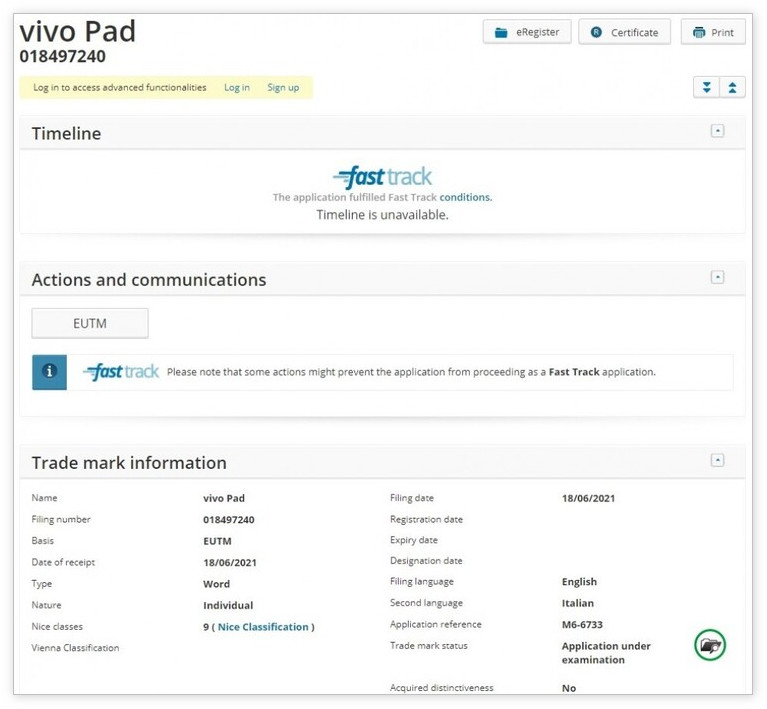Click the Fast Track logo in Timeline
767x709 pixels.
tap(383, 178)
